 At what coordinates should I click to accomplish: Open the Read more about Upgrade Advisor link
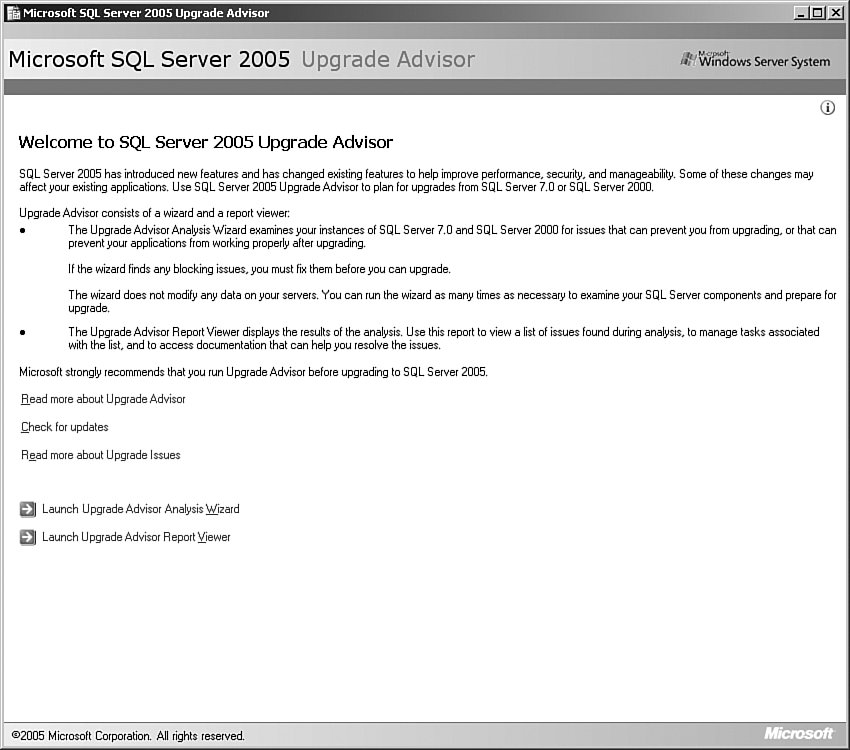(x=103, y=399)
